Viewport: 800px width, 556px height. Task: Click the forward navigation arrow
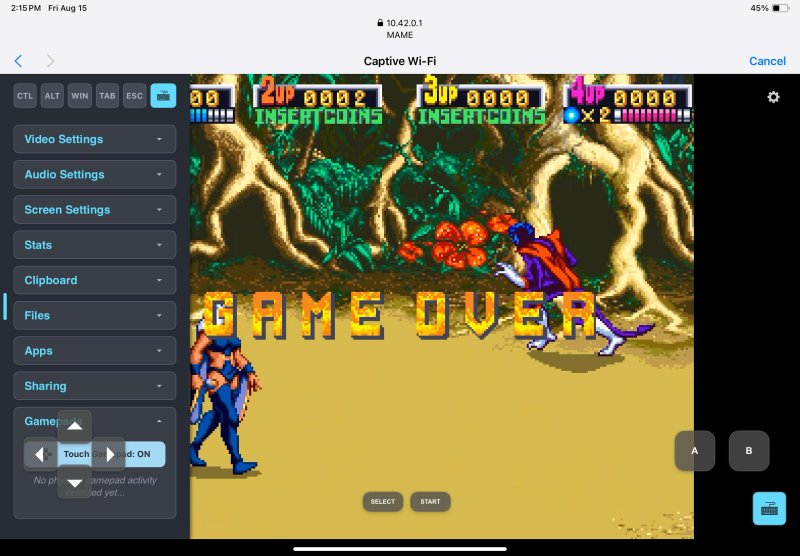coord(51,61)
